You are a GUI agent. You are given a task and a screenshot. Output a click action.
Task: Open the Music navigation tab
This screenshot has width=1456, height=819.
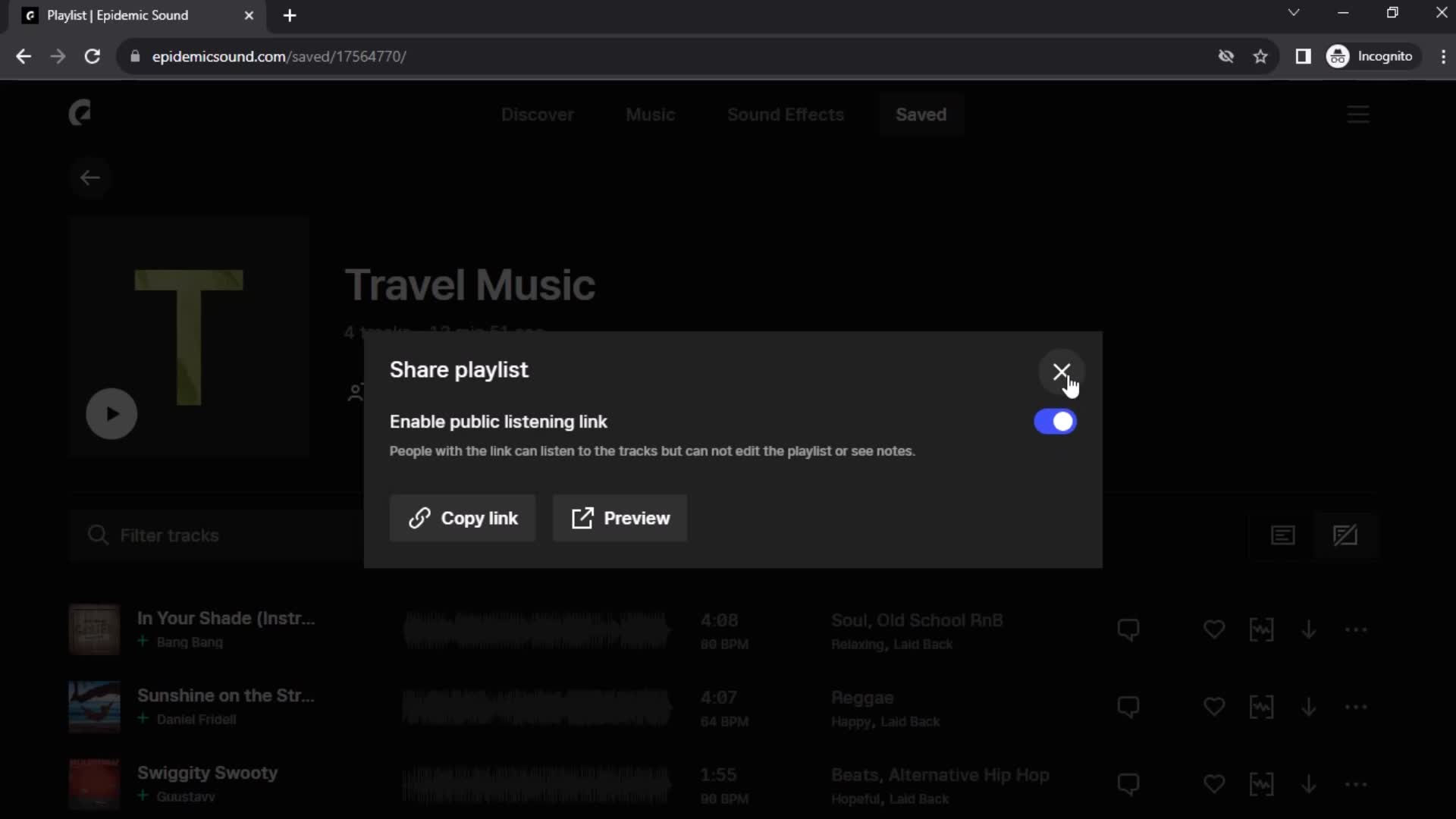click(652, 114)
